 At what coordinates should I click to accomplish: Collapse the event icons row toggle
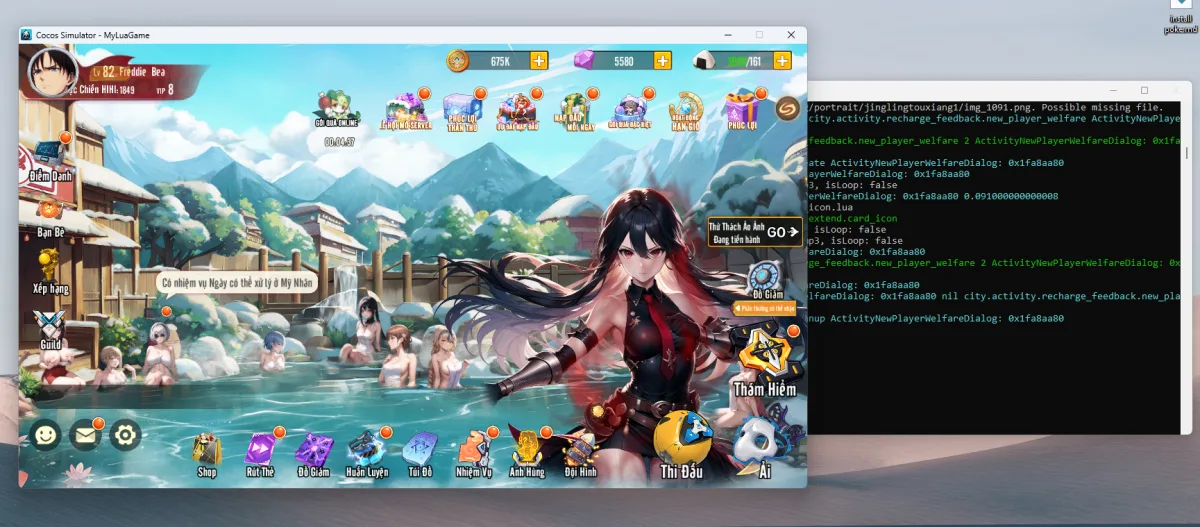click(x=787, y=107)
